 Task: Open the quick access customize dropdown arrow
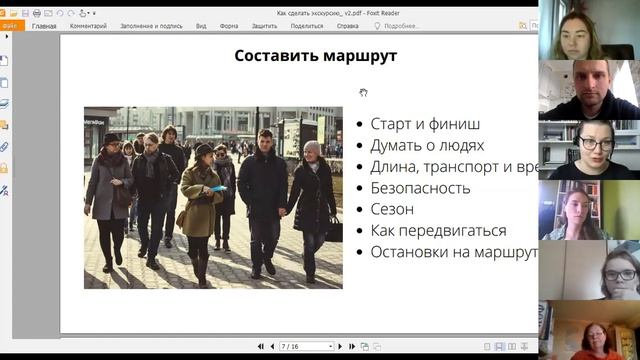point(94,13)
